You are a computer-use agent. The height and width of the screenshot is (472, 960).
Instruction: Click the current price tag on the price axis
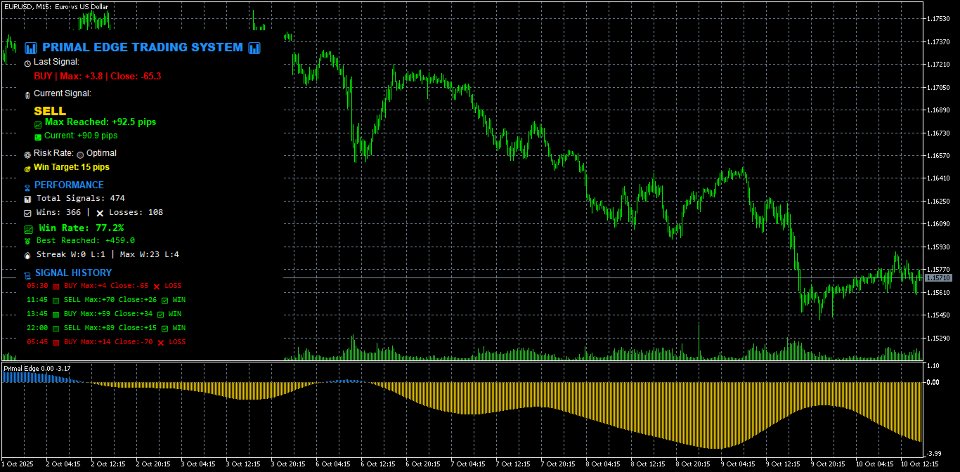pos(938,278)
